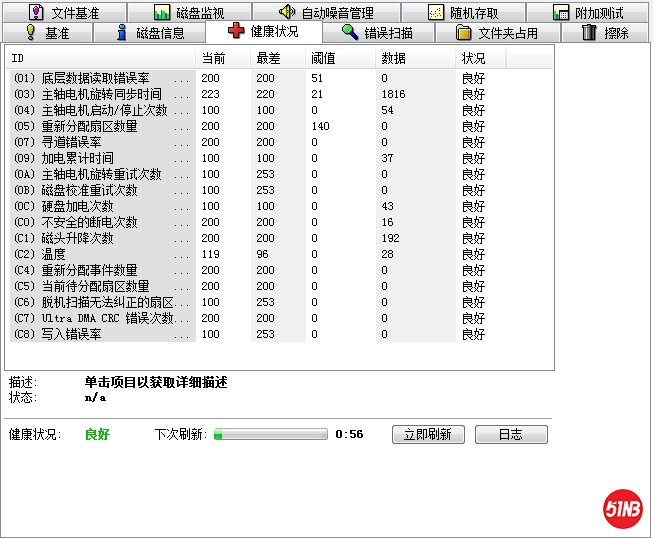Click the 文件基准 tab icon
The height and width of the screenshot is (539, 653).
[37, 13]
